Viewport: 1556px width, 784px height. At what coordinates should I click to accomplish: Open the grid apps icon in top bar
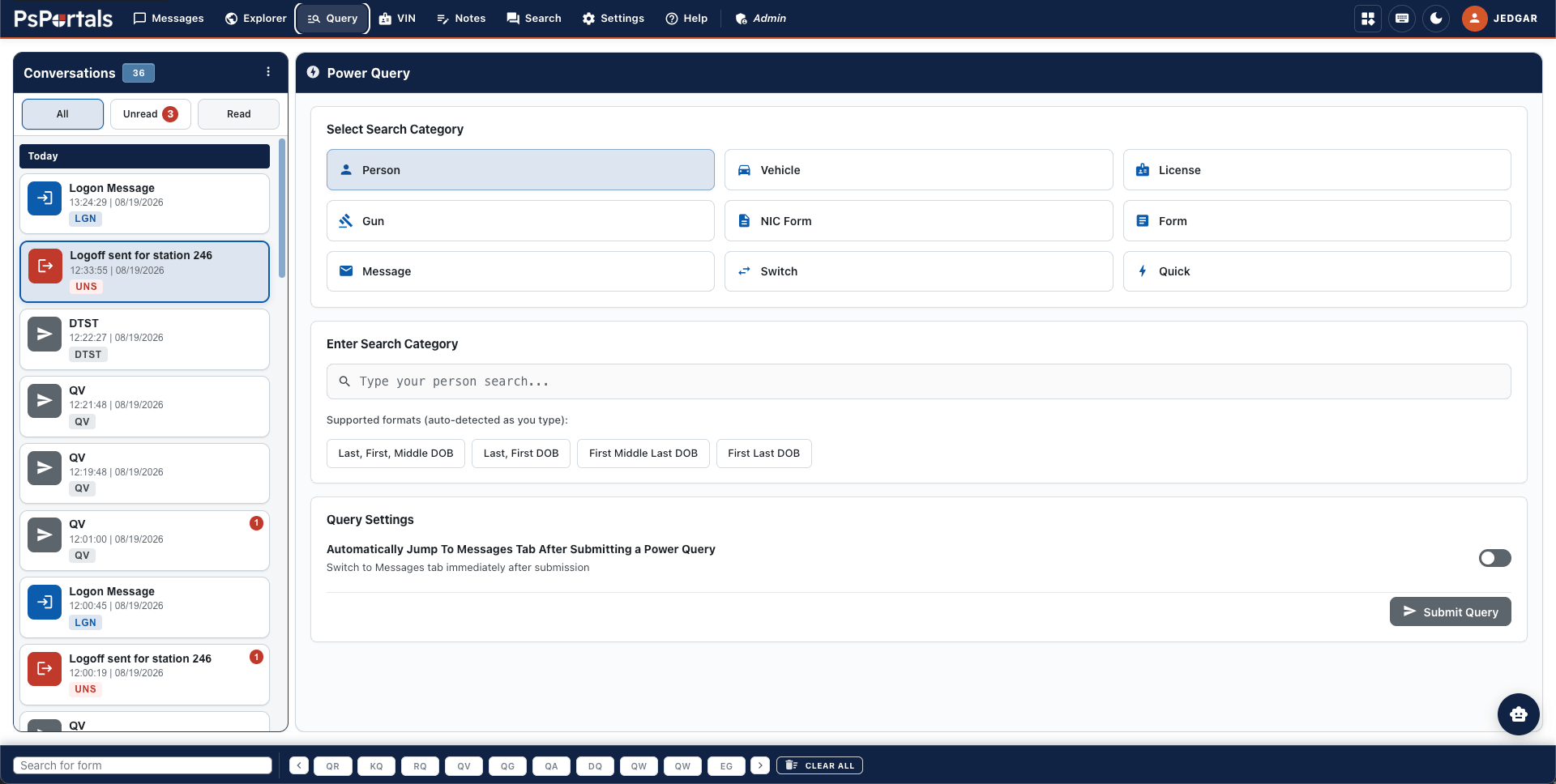click(1368, 19)
